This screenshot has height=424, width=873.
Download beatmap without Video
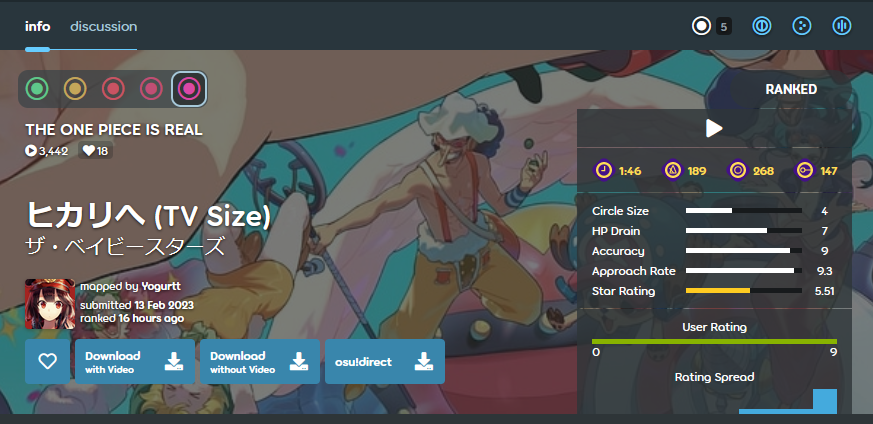point(260,362)
